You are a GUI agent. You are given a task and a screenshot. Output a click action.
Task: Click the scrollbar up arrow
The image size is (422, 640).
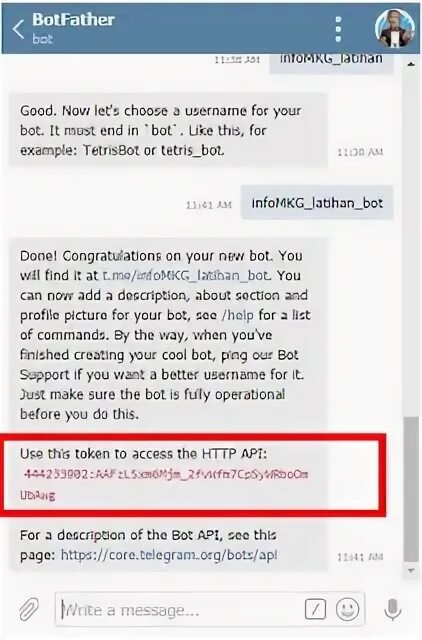click(x=411, y=64)
